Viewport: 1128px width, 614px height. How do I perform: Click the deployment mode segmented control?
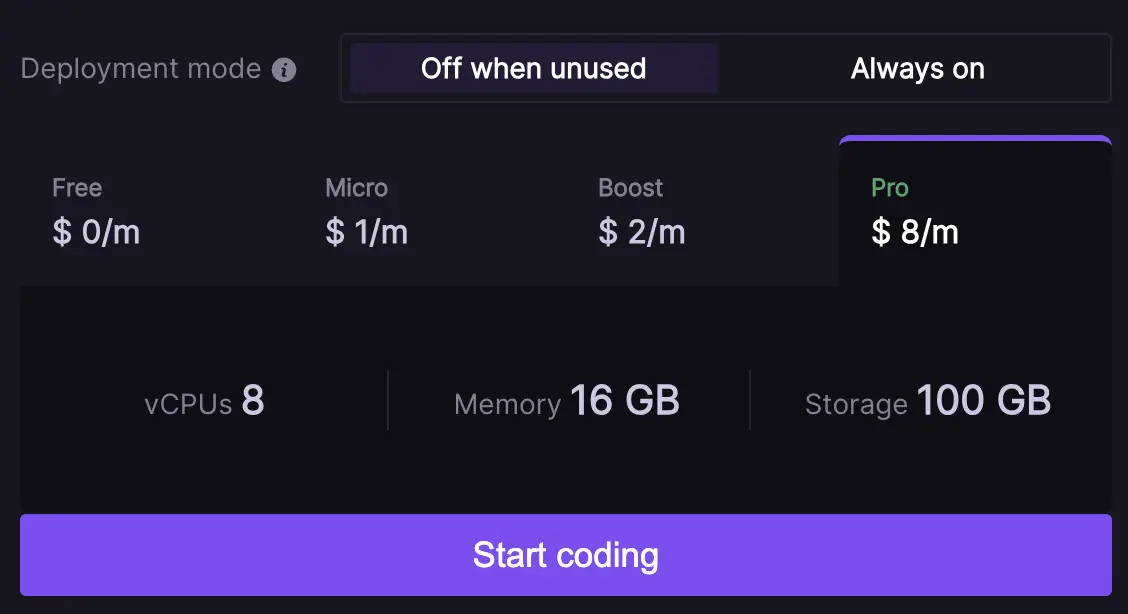725,68
